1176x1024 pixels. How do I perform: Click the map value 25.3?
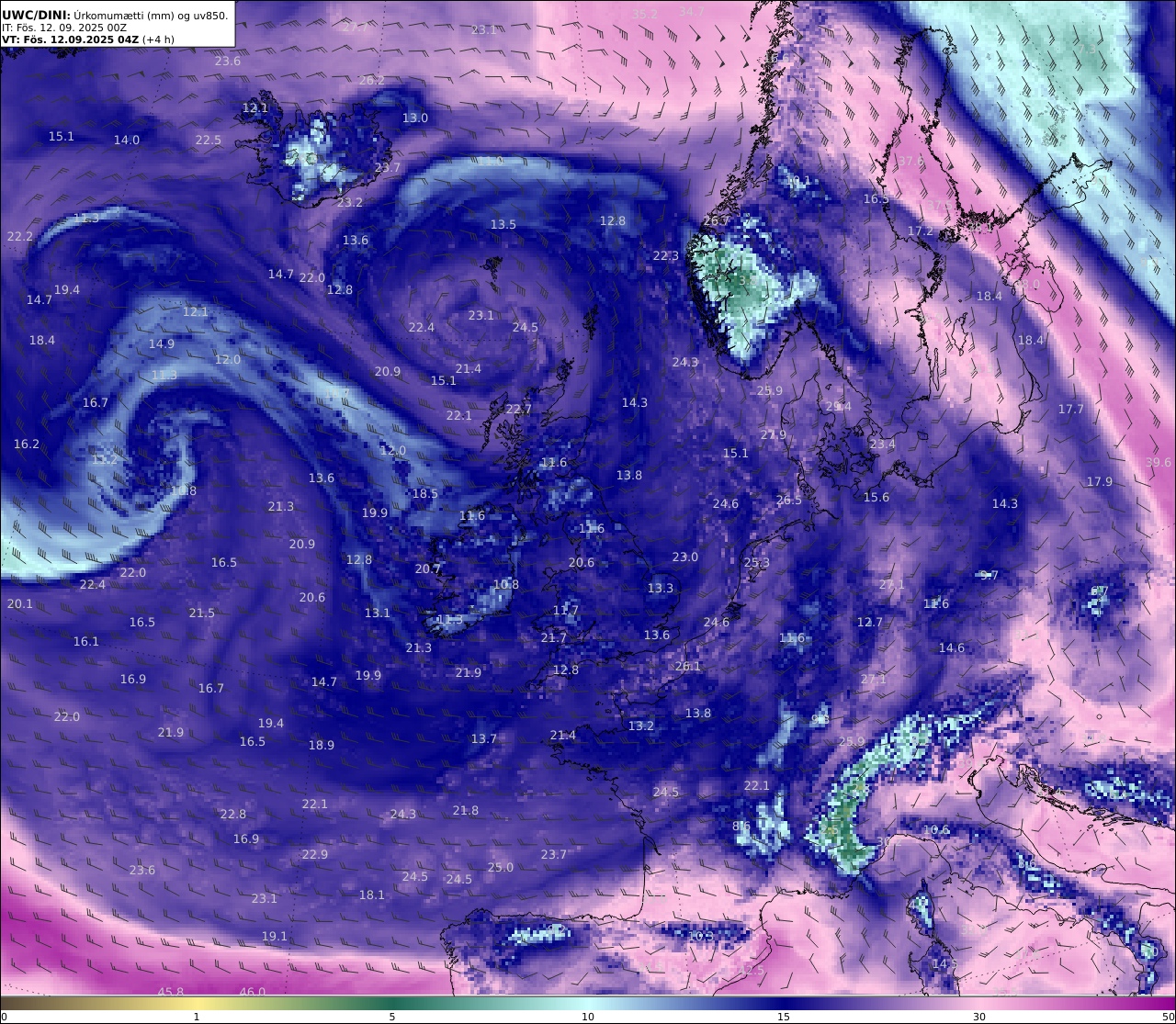tap(757, 563)
